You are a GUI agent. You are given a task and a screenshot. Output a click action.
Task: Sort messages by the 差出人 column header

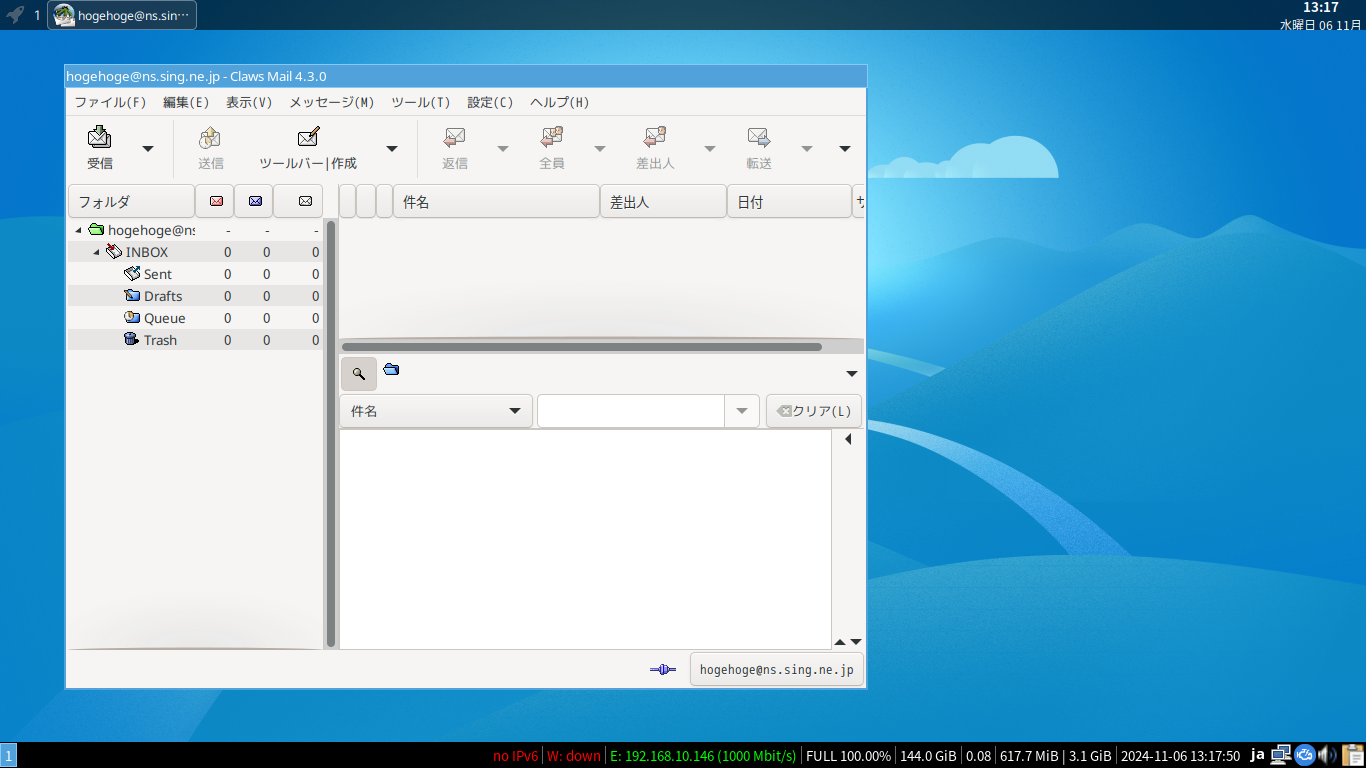663,201
